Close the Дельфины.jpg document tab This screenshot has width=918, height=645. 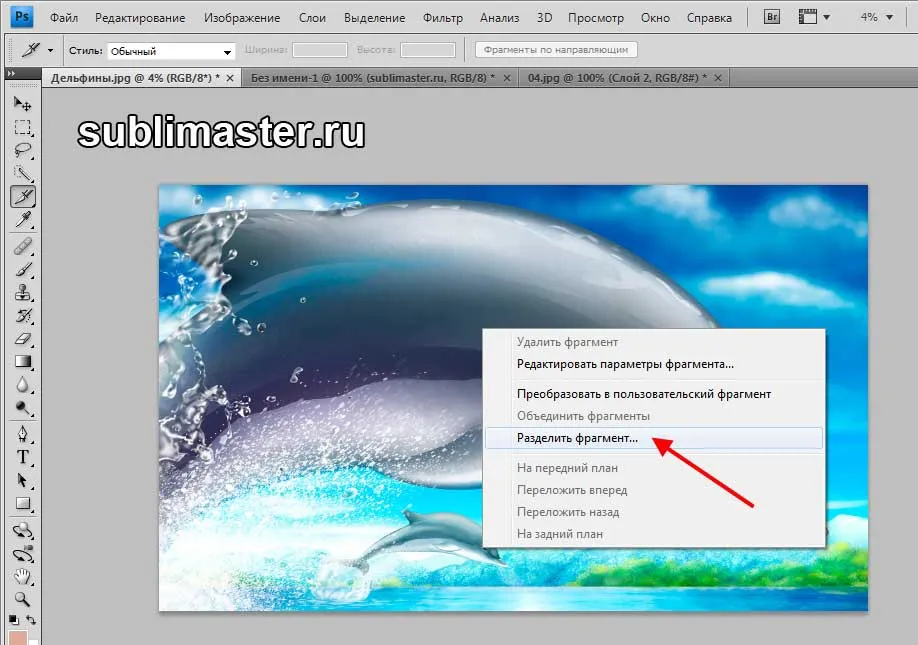pyautogui.click(x=232, y=77)
